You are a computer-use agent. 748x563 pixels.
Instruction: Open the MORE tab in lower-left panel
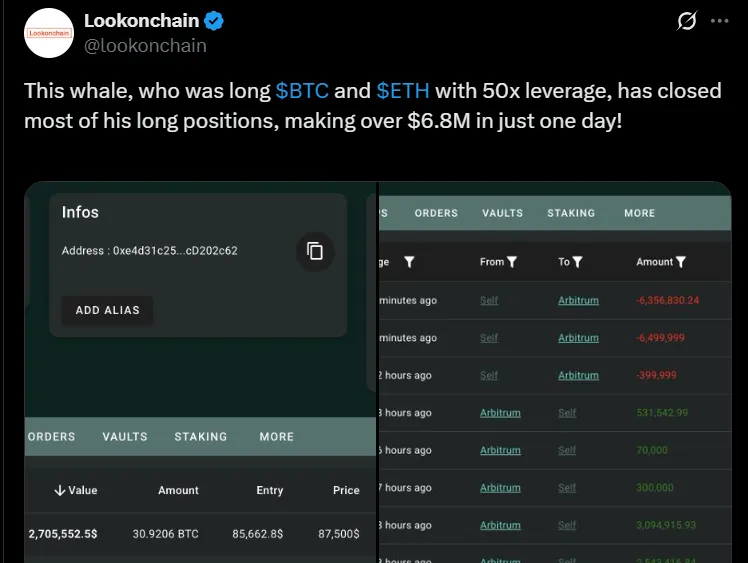click(276, 437)
